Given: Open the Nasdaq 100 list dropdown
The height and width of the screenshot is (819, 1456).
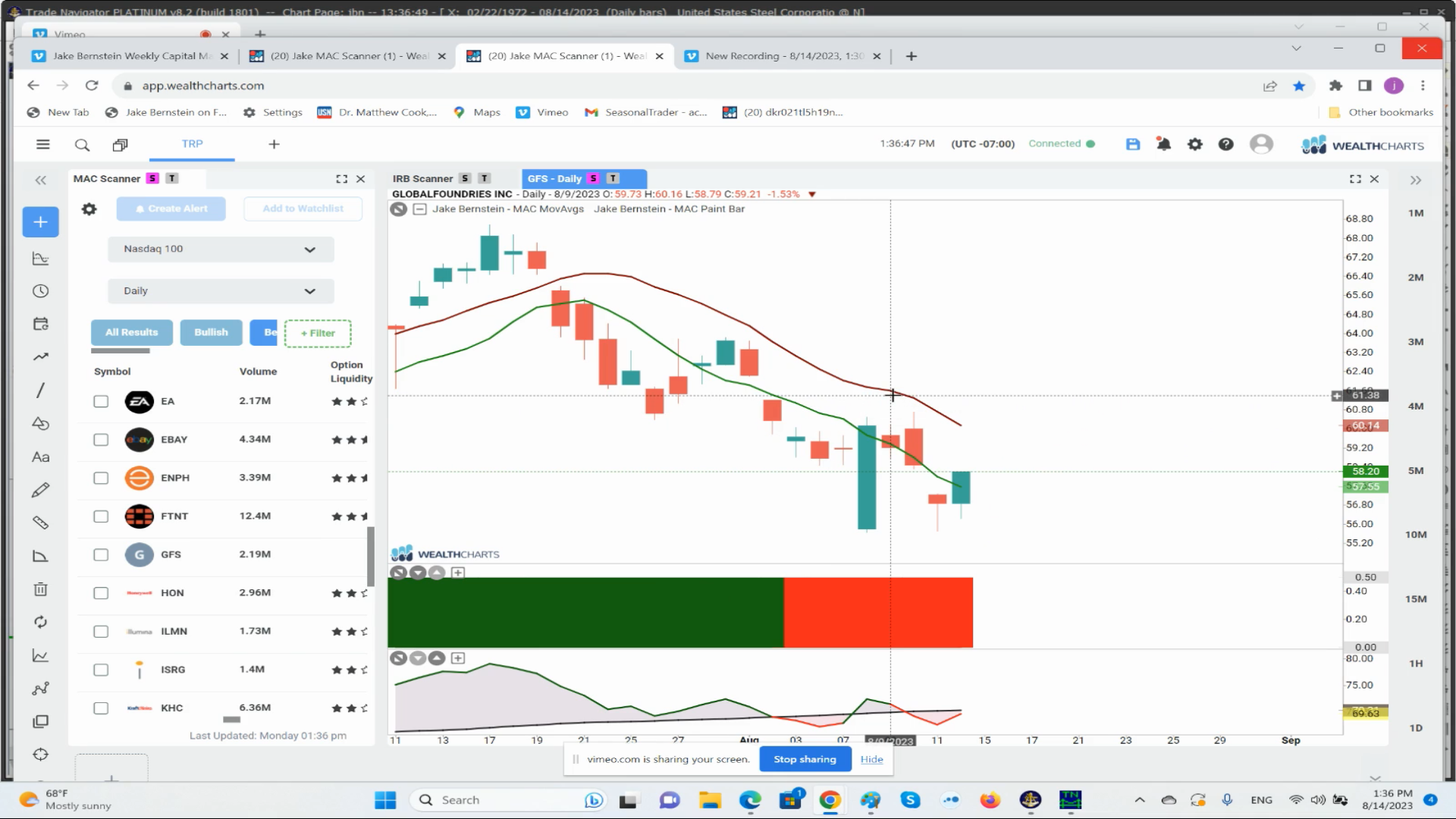Looking at the screenshot, I should pos(221,249).
